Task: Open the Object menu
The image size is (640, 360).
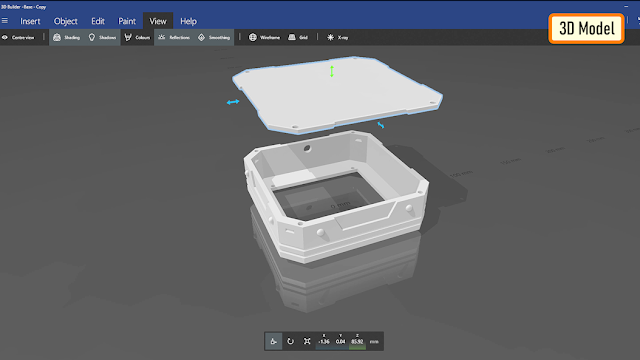Action: 66,21
